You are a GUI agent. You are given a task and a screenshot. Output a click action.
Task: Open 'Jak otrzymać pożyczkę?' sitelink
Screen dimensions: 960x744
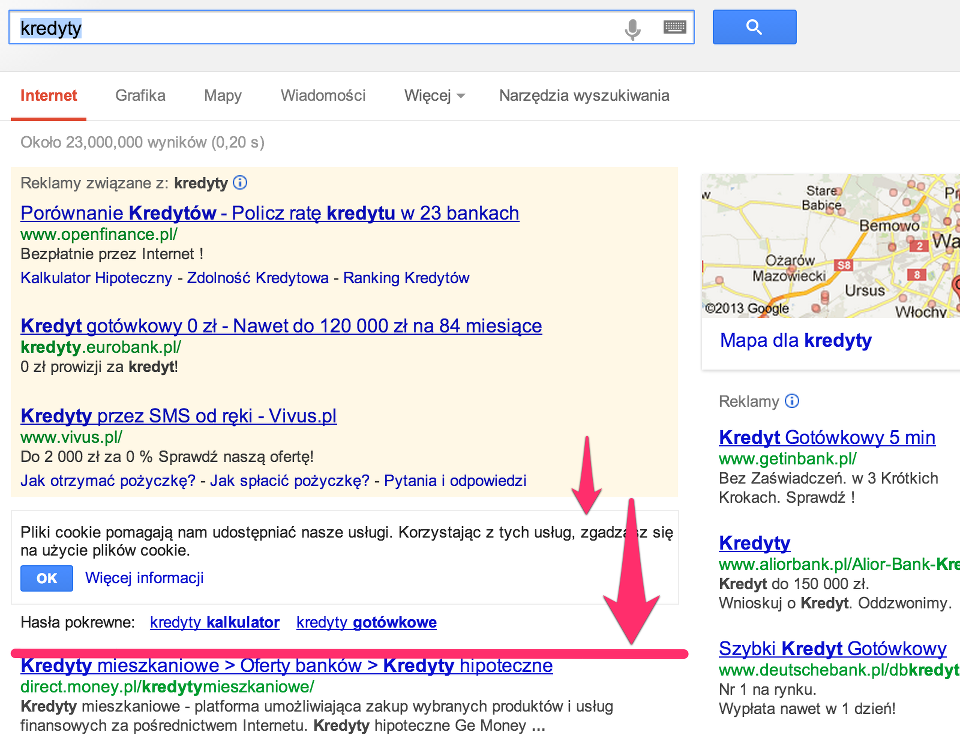(x=108, y=481)
